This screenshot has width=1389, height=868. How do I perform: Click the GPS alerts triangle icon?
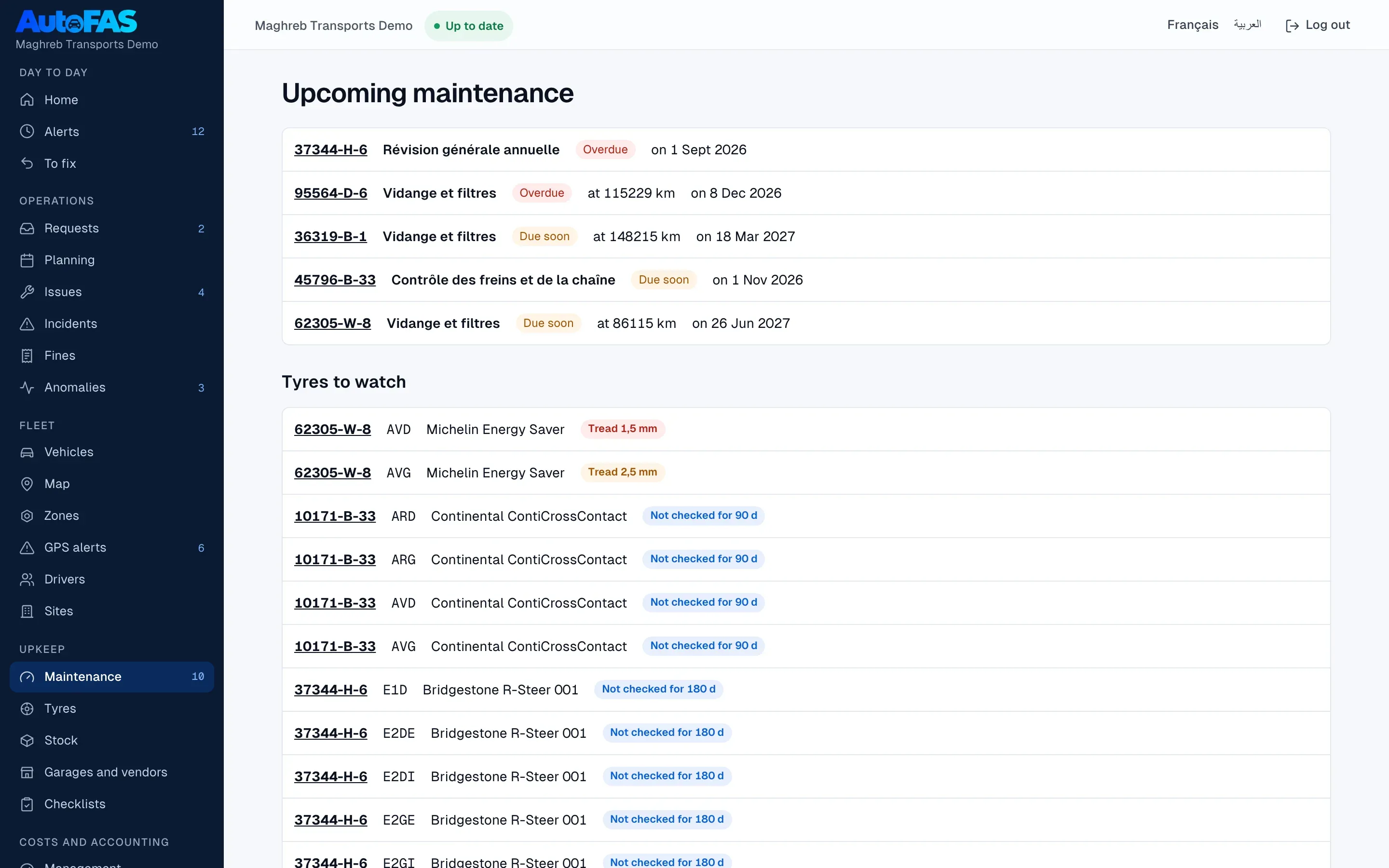tap(27, 548)
